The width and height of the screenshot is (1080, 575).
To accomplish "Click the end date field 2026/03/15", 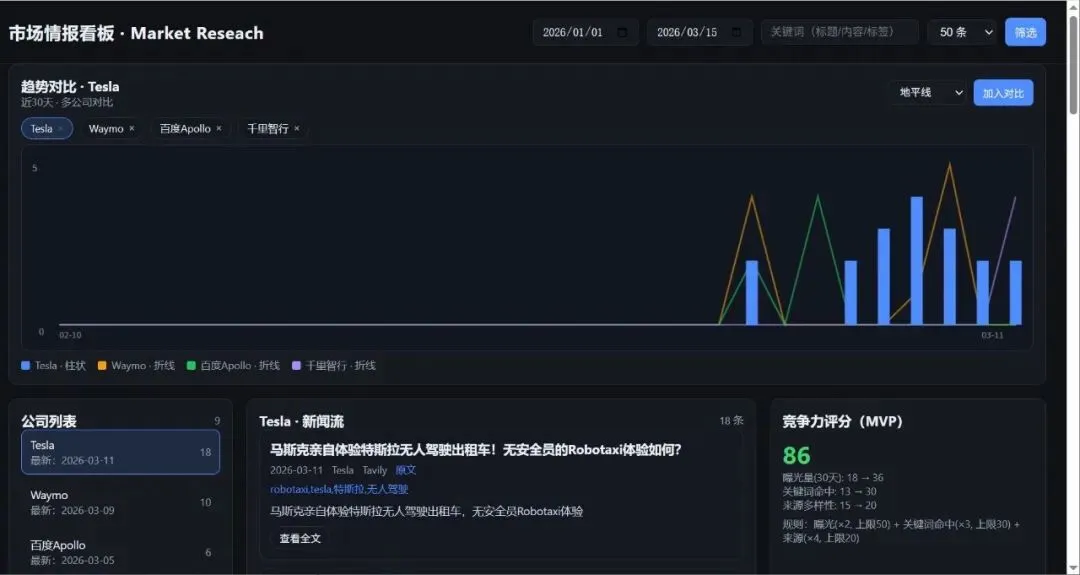I will (x=699, y=32).
